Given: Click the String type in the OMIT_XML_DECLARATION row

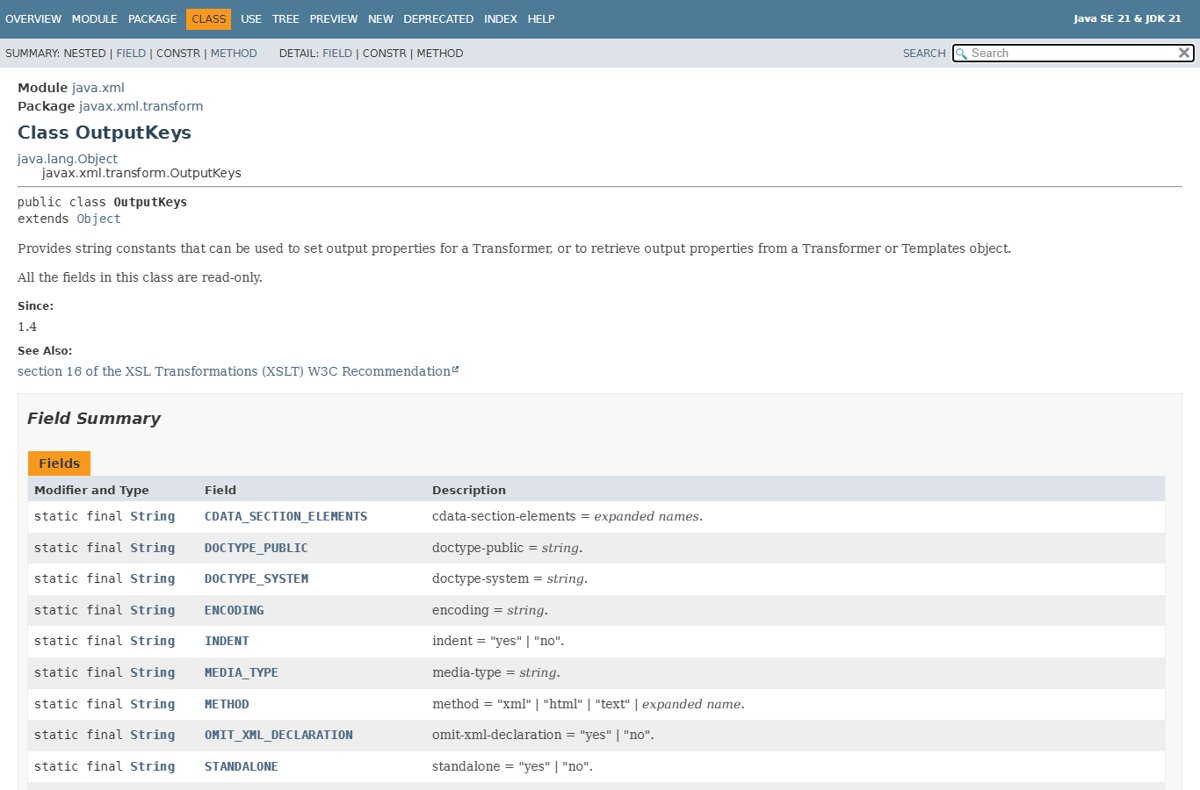Looking at the screenshot, I should 152,734.
